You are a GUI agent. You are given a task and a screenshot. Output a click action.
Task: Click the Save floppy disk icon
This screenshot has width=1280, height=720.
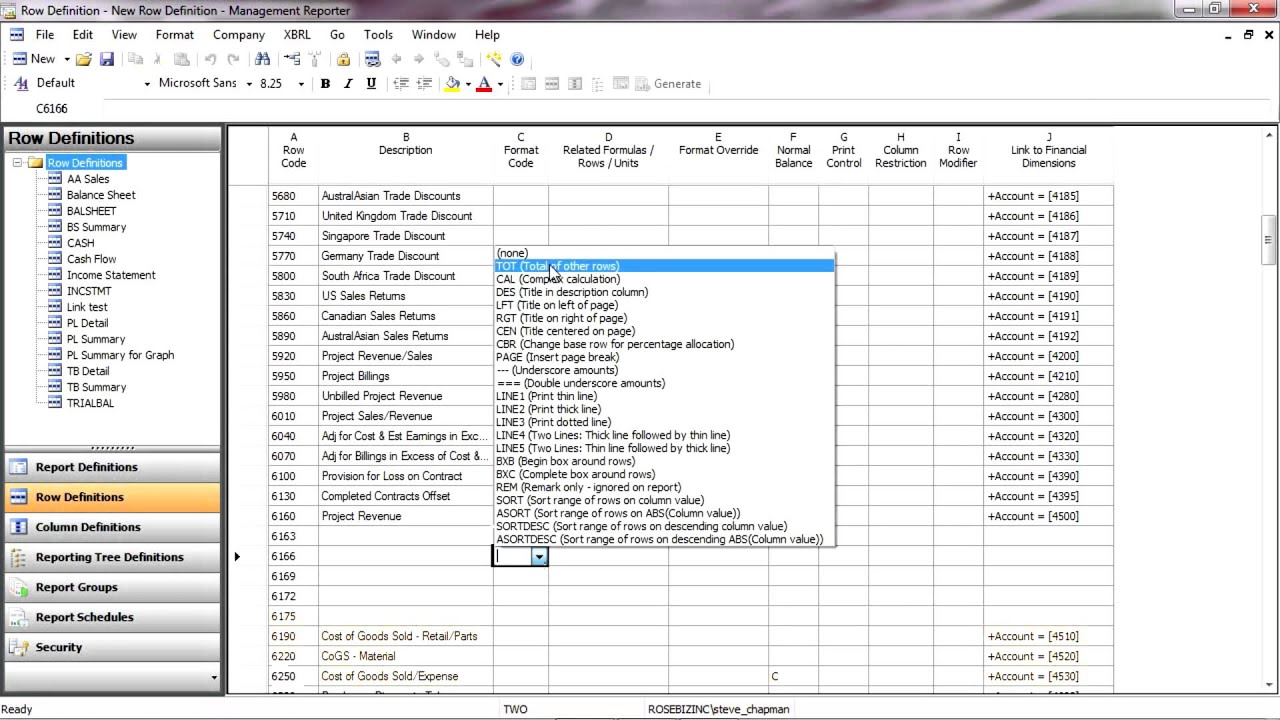tap(107, 59)
